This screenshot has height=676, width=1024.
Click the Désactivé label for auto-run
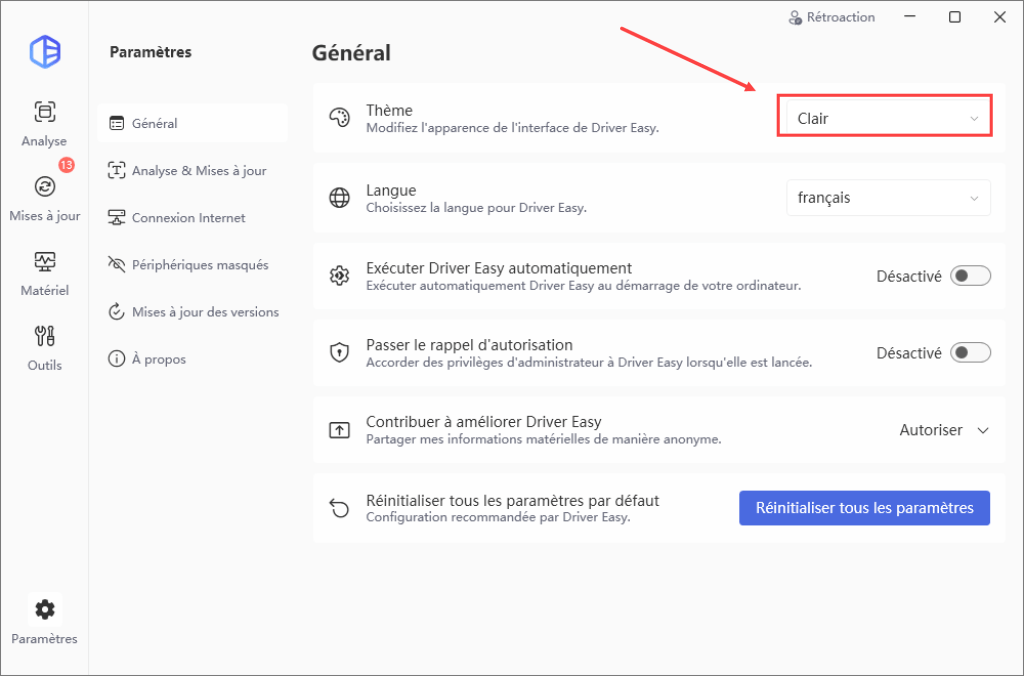909,276
